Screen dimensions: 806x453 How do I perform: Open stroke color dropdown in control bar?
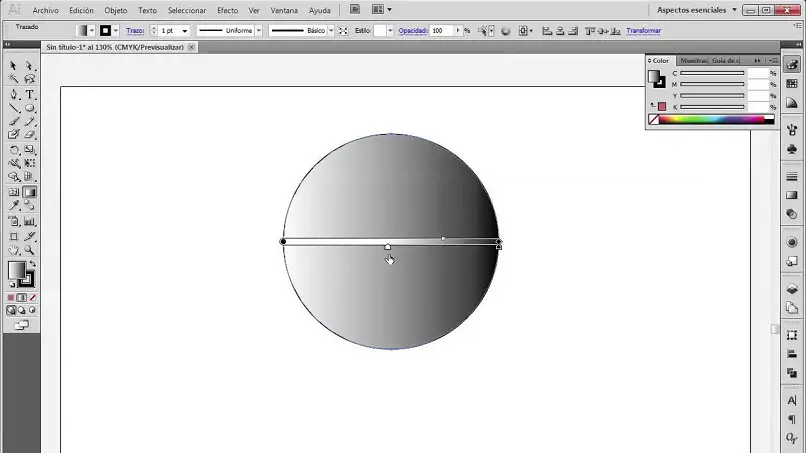(x=116, y=31)
